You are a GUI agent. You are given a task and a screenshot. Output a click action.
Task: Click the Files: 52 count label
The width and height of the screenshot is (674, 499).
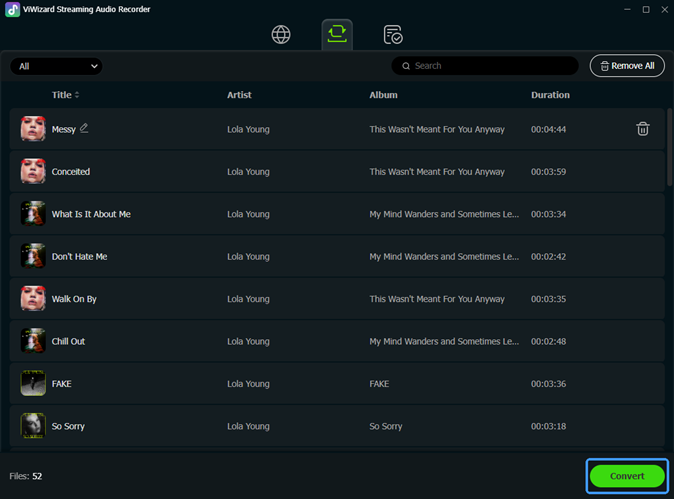[26, 476]
